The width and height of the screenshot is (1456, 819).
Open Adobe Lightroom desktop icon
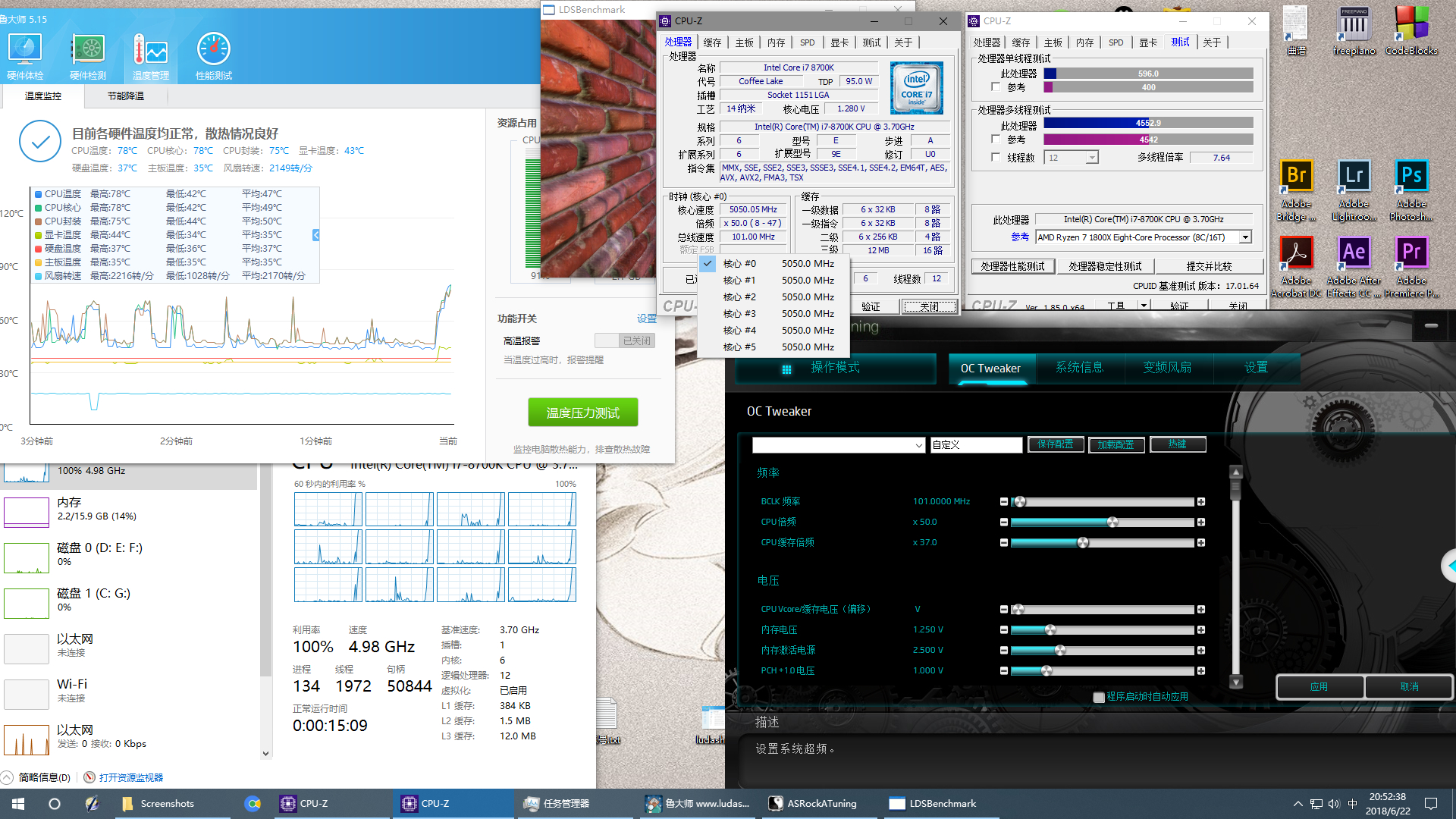click(1354, 190)
